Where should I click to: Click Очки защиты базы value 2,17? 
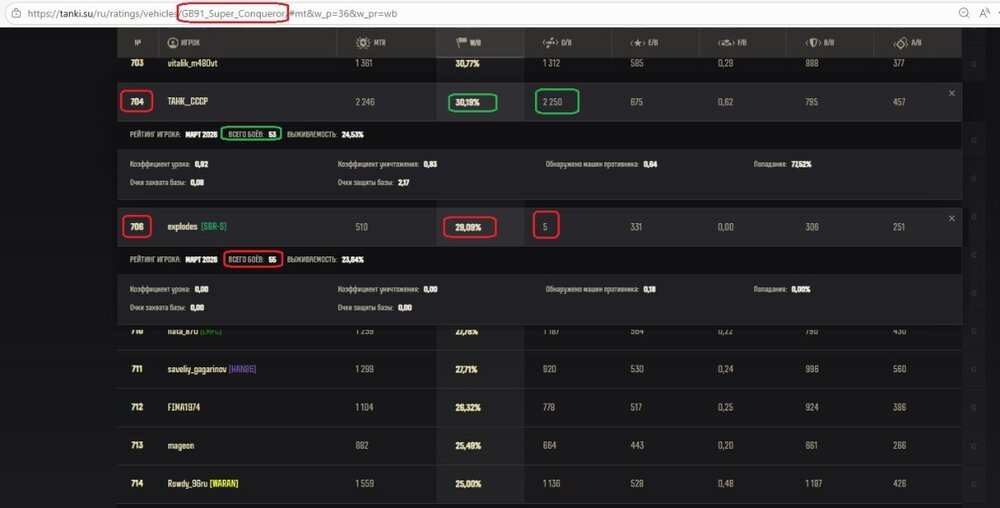403,182
